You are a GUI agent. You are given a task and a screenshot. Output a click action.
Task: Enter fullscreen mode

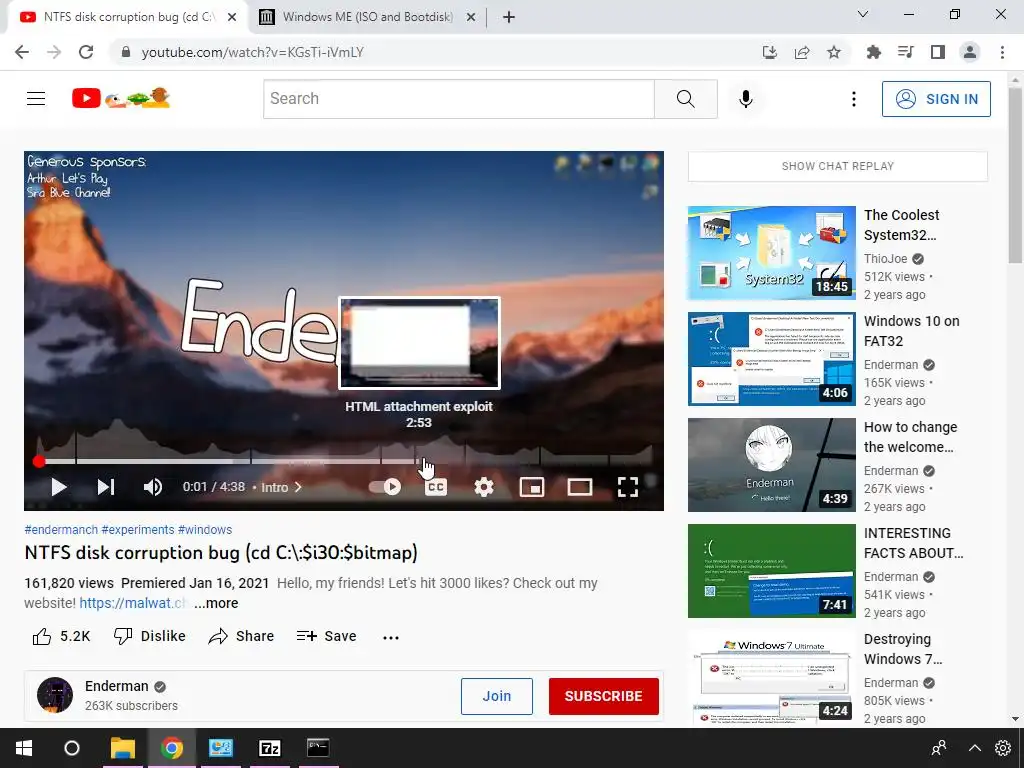(x=628, y=487)
